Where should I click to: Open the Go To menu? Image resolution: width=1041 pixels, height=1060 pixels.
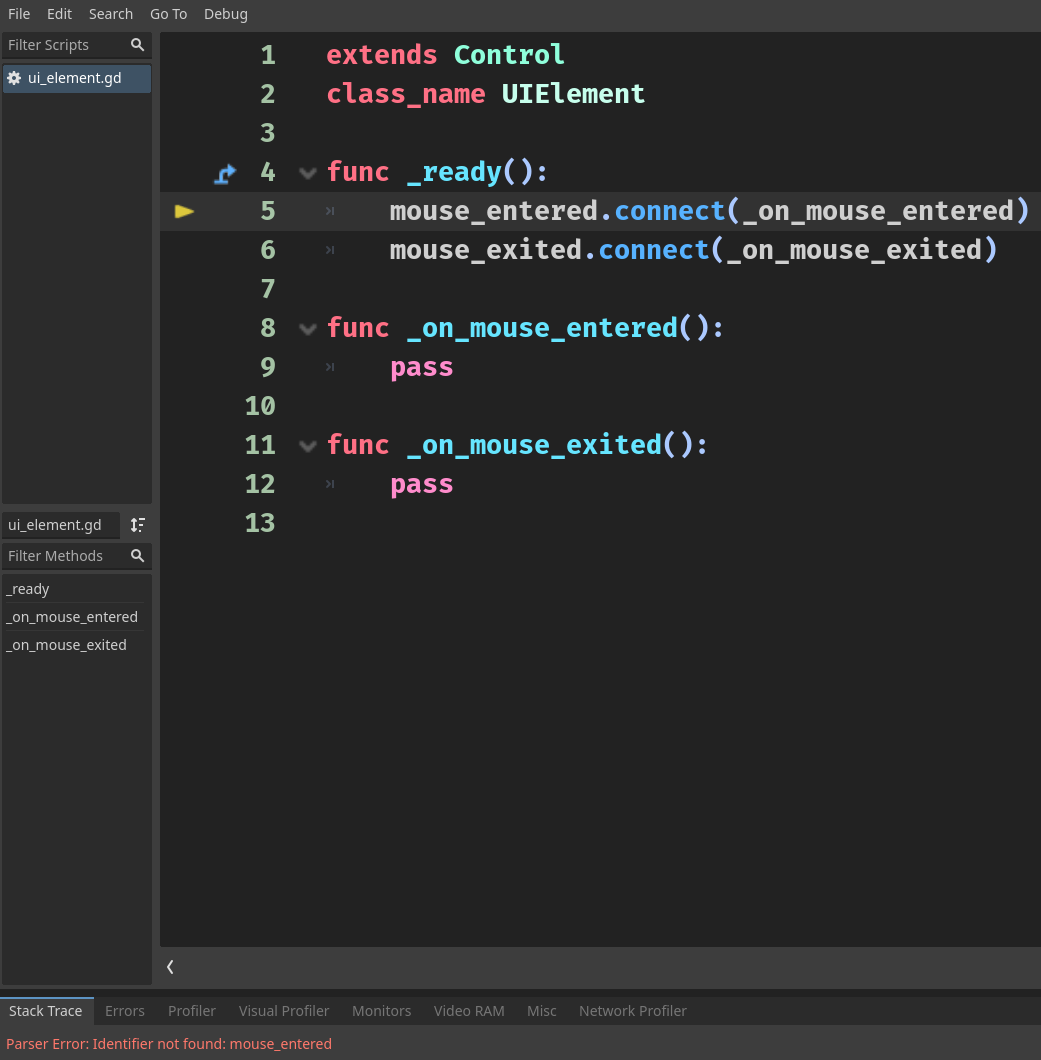pos(168,14)
